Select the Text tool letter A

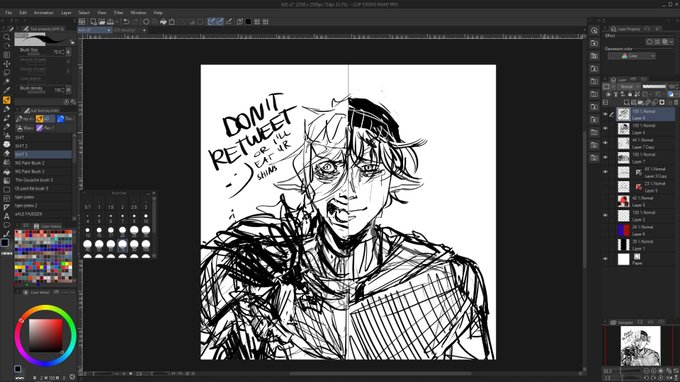coord(7,216)
